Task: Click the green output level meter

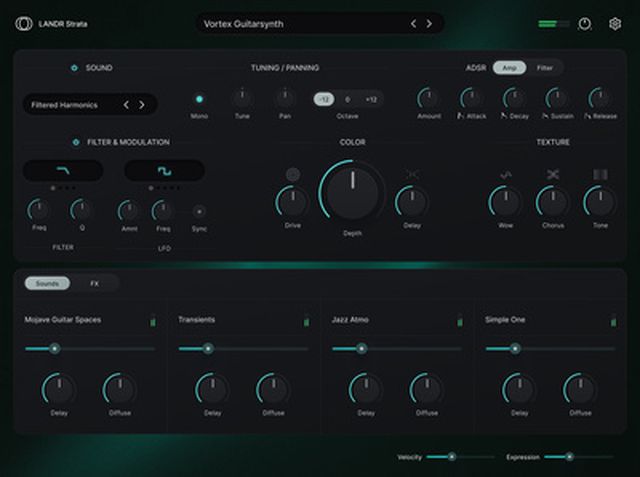Action: click(553, 24)
